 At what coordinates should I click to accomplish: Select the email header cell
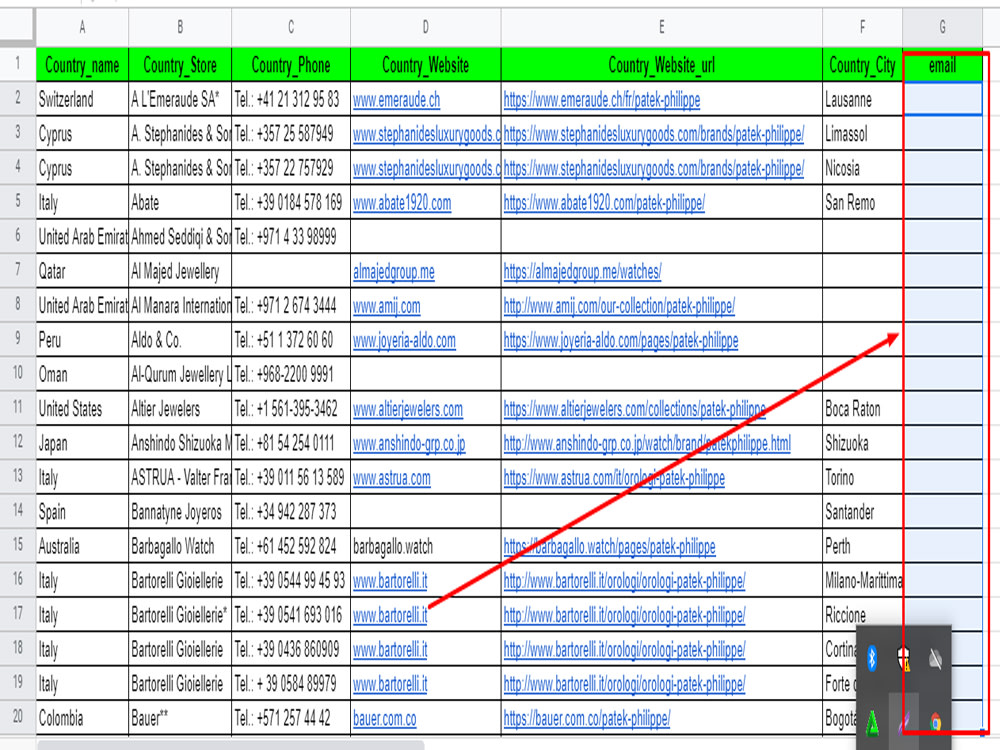(943, 65)
